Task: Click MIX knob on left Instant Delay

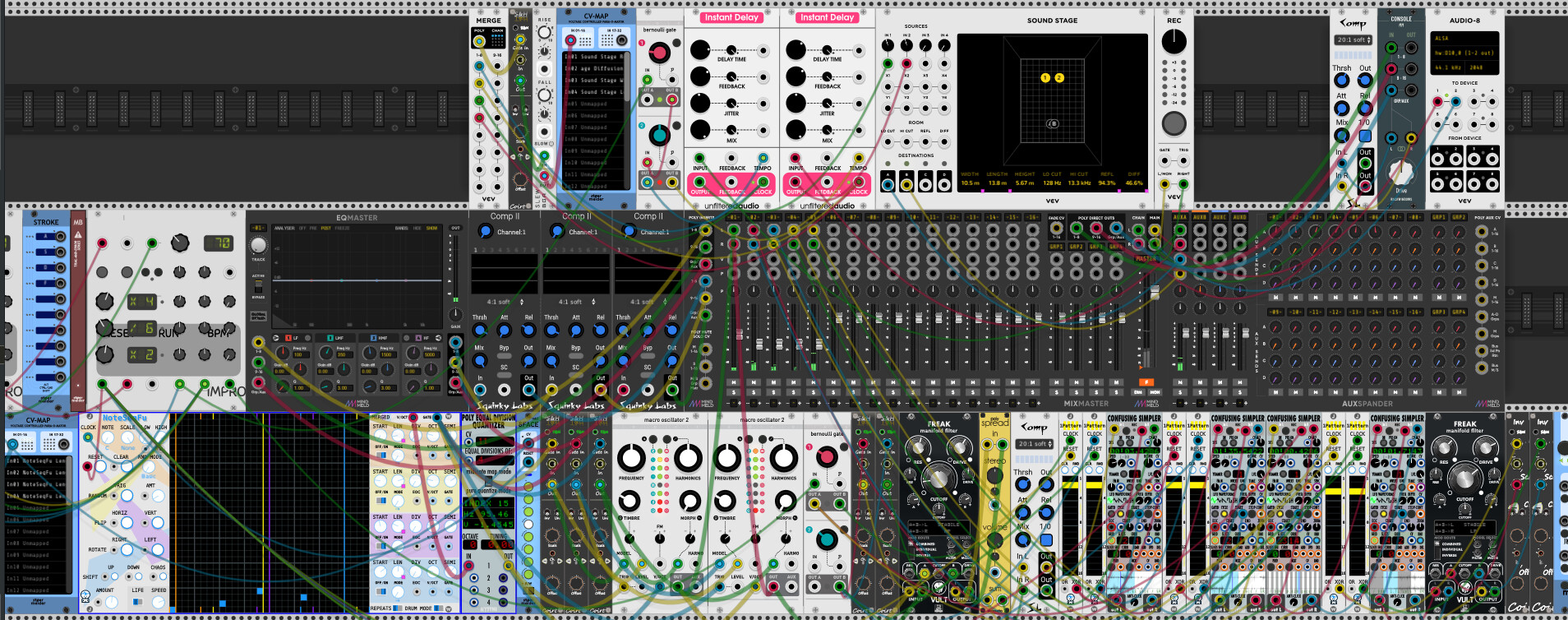Action: pos(700,130)
